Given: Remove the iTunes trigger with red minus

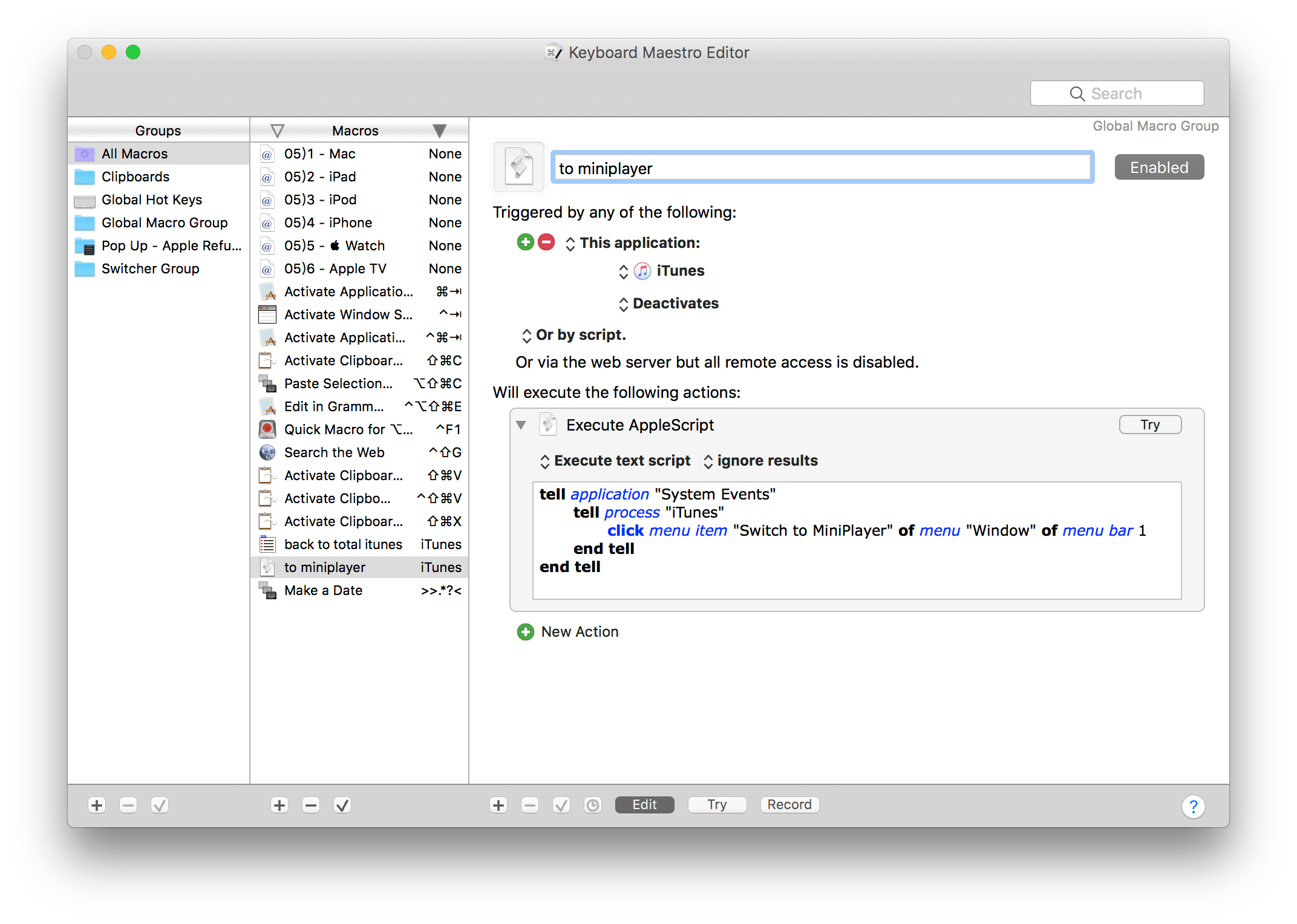Looking at the screenshot, I should (x=546, y=242).
